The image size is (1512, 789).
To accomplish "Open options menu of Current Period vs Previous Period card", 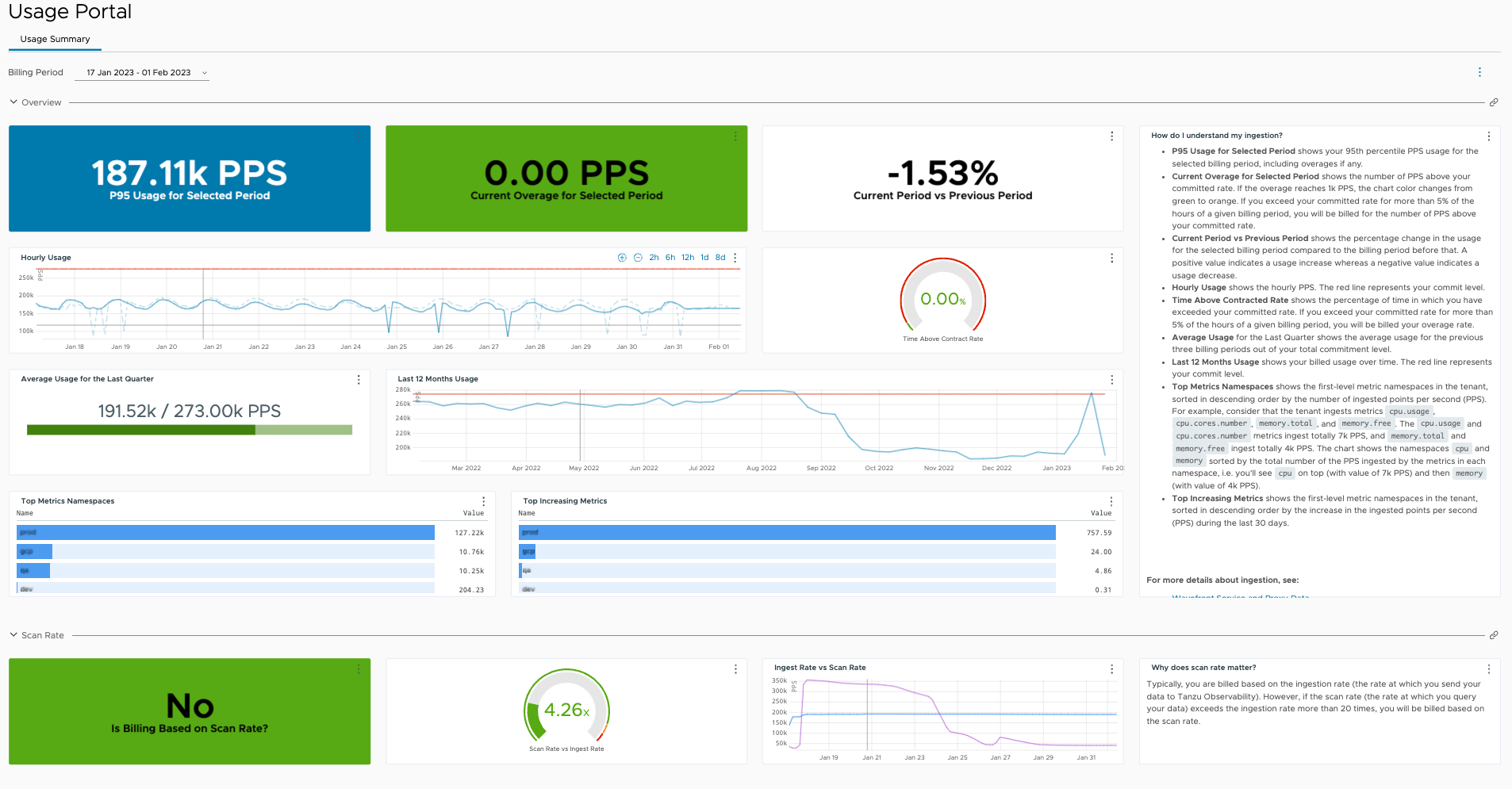I will click(1111, 136).
